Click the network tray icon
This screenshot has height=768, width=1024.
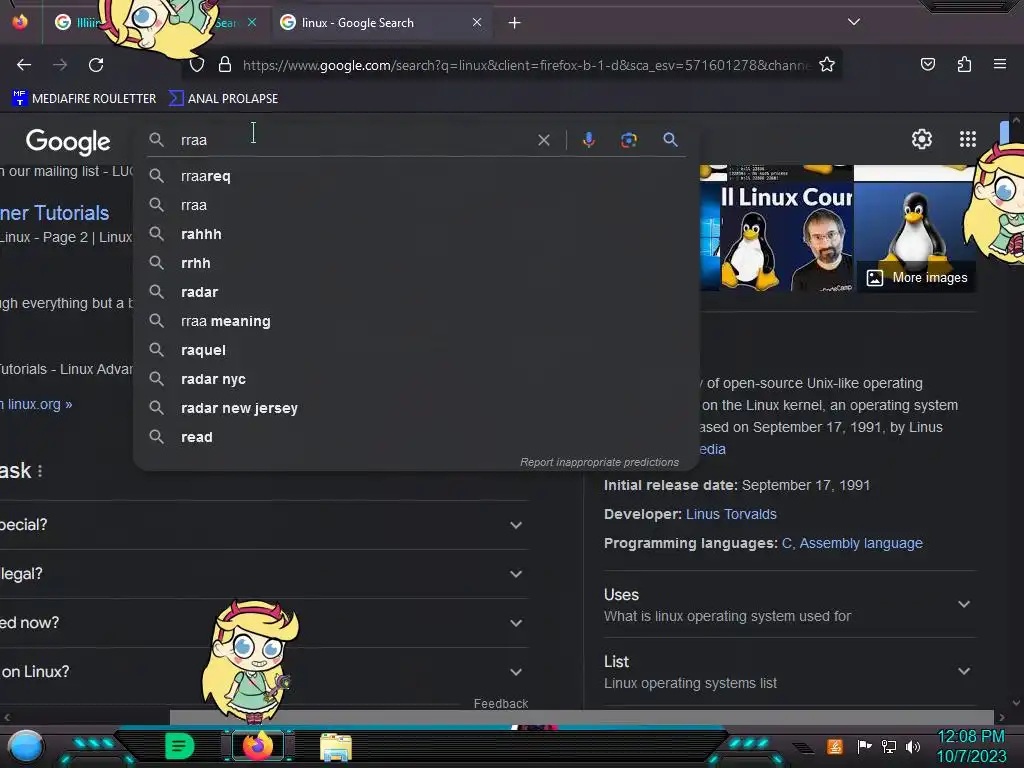pos(889,746)
